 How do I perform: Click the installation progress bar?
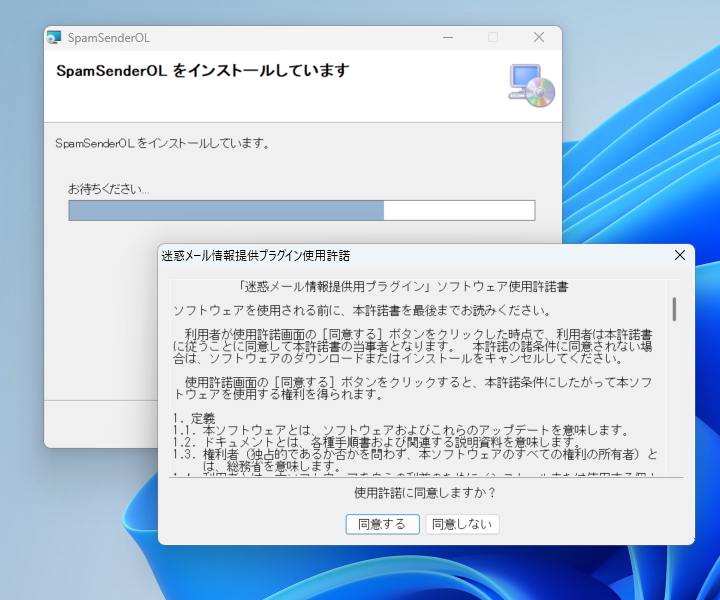click(x=302, y=210)
